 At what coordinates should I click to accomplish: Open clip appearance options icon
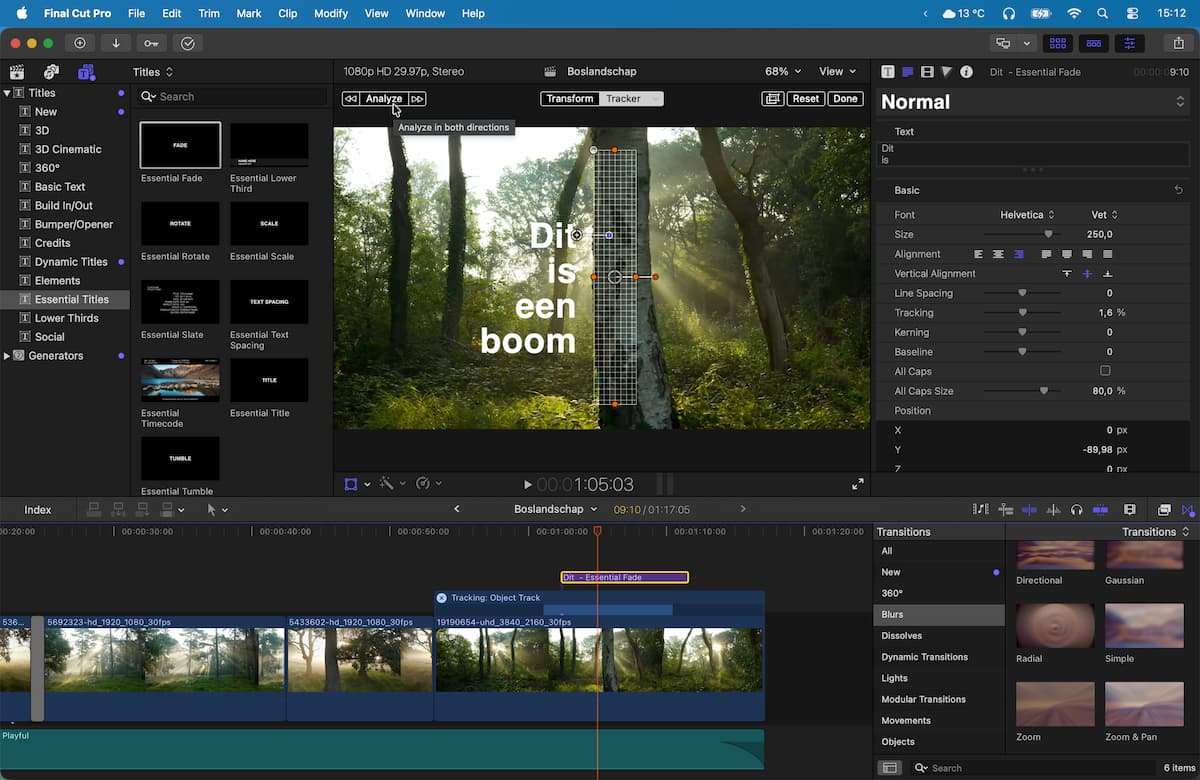(1130, 510)
